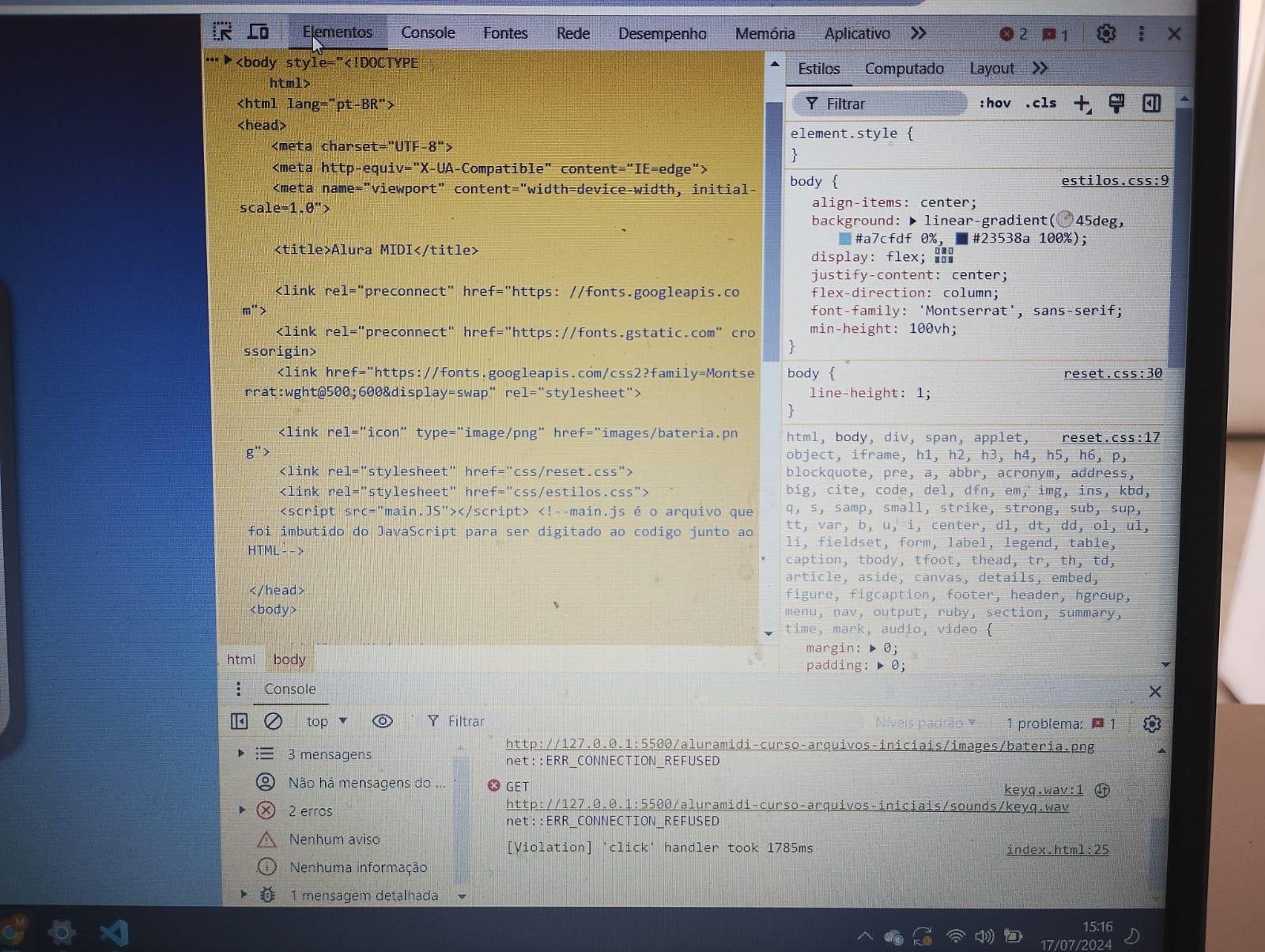
Task: Follow the bateria.png error URL link
Action: pyautogui.click(x=799, y=745)
